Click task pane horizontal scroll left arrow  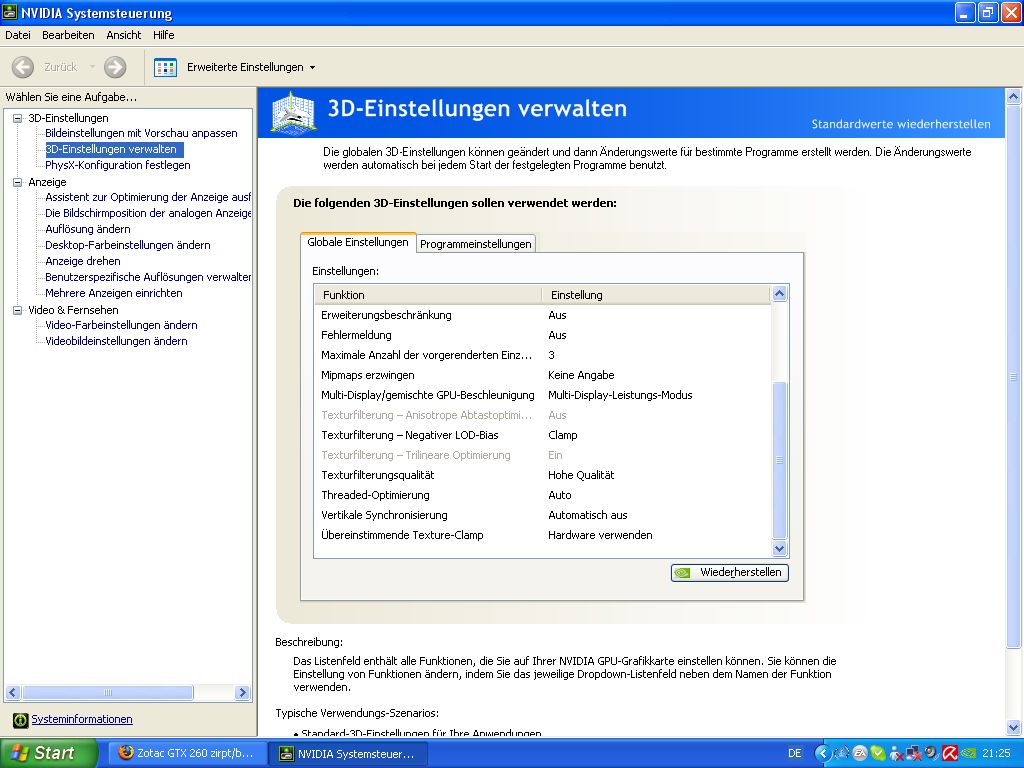[12, 692]
